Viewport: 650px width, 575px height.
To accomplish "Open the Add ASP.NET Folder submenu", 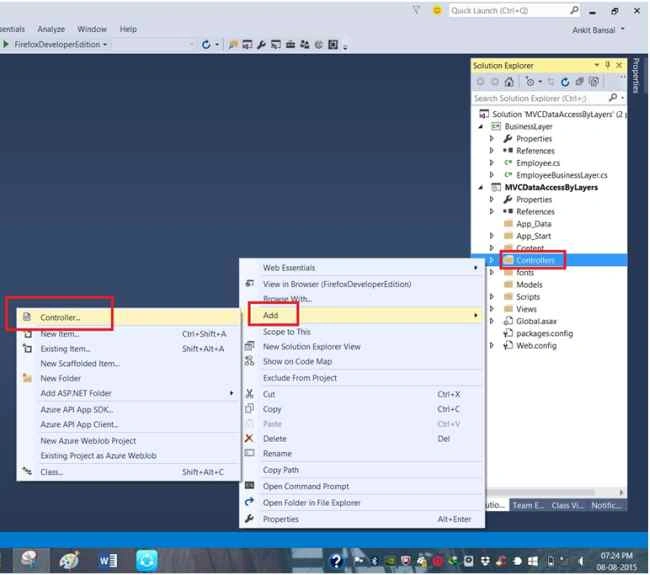I will pyautogui.click(x=129, y=393).
